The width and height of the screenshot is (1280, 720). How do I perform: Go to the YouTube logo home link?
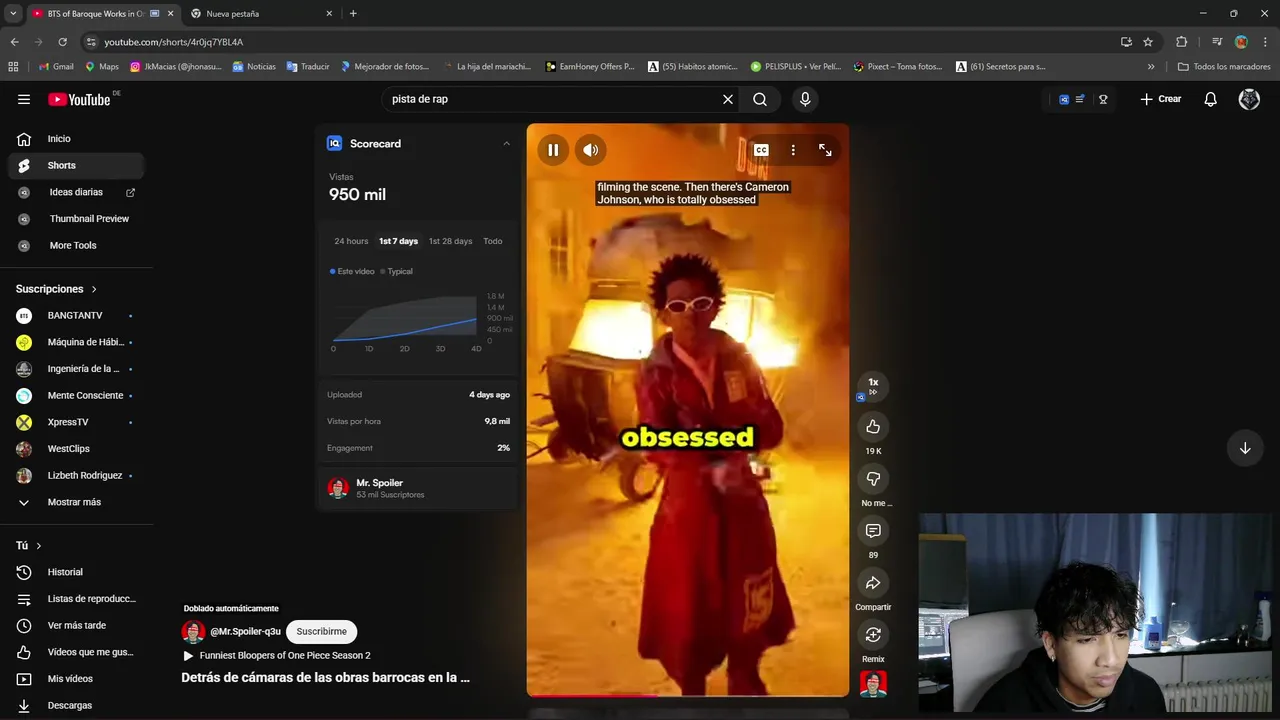(x=79, y=99)
